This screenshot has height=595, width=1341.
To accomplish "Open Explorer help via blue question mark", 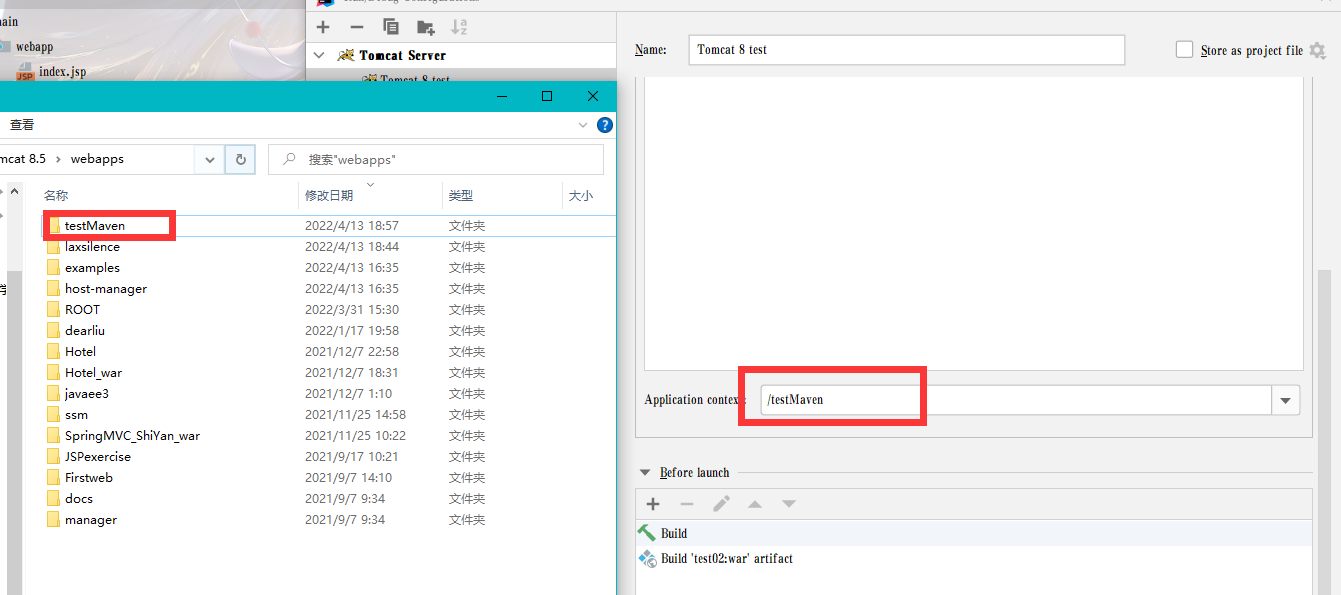I will (x=604, y=125).
